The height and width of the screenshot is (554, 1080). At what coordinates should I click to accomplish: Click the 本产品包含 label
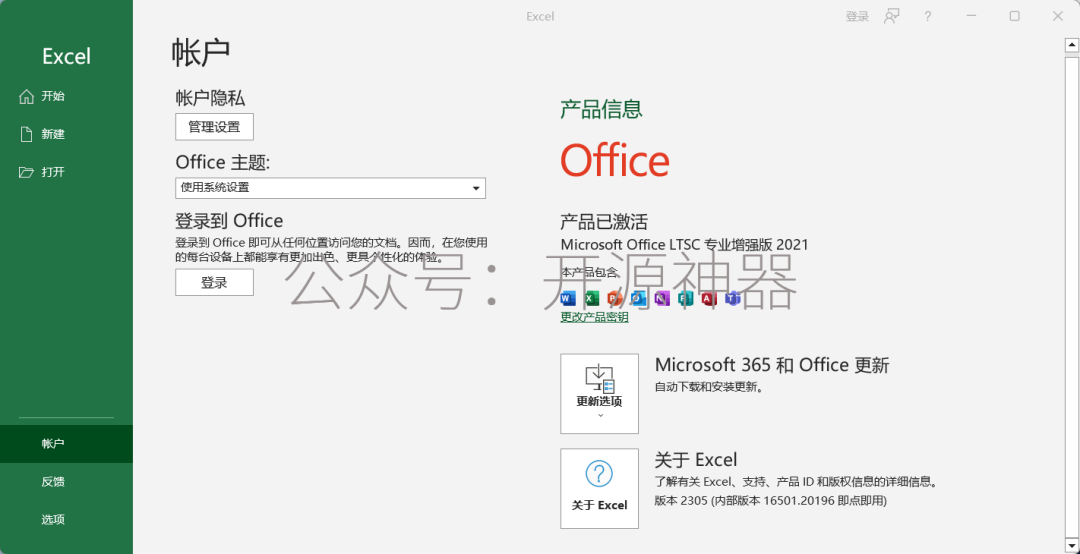[590, 272]
